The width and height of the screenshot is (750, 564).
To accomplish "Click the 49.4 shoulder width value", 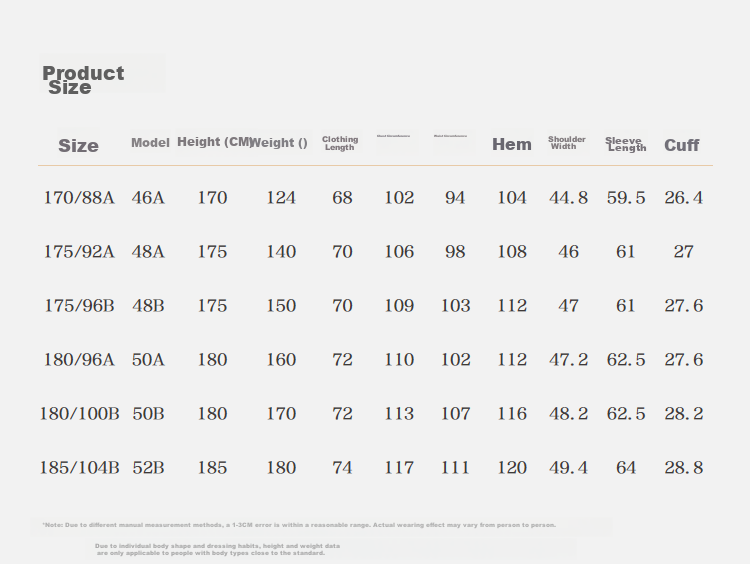I will click(x=568, y=468).
